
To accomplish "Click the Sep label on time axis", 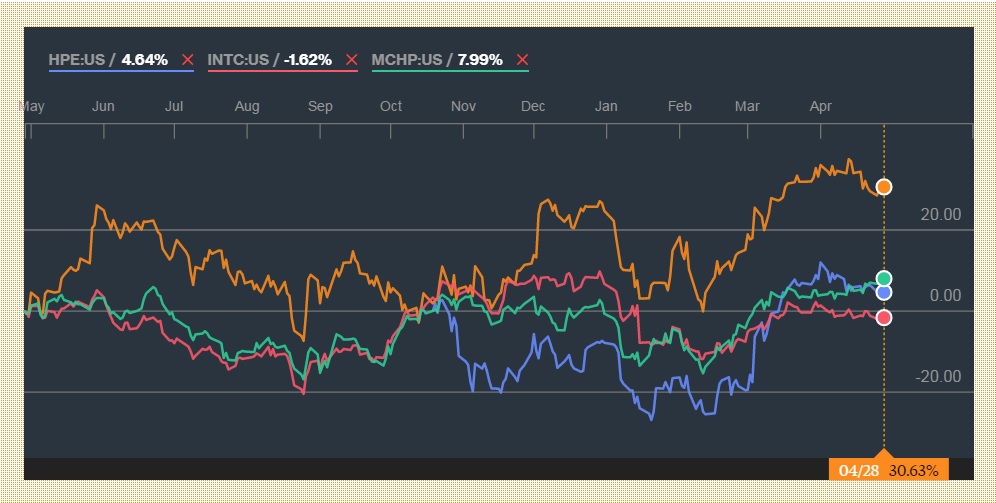I will [x=320, y=106].
